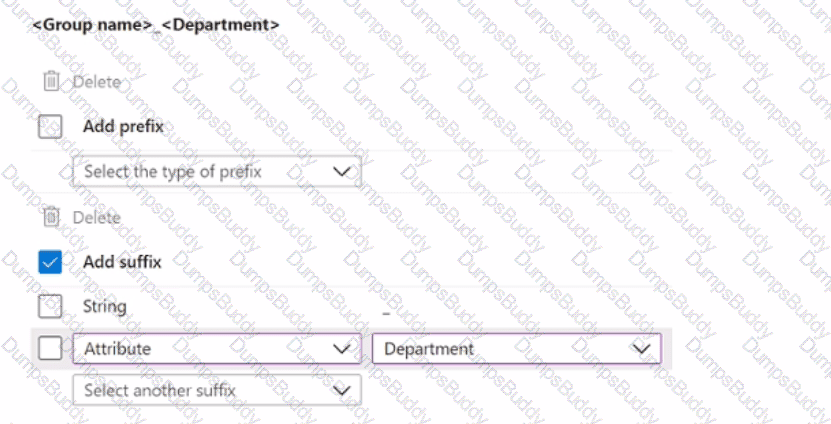This screenshot has height=424, width=831.
Task: Click the chevron arrow on the Attribute dropdown
Action: pos(343,349)
